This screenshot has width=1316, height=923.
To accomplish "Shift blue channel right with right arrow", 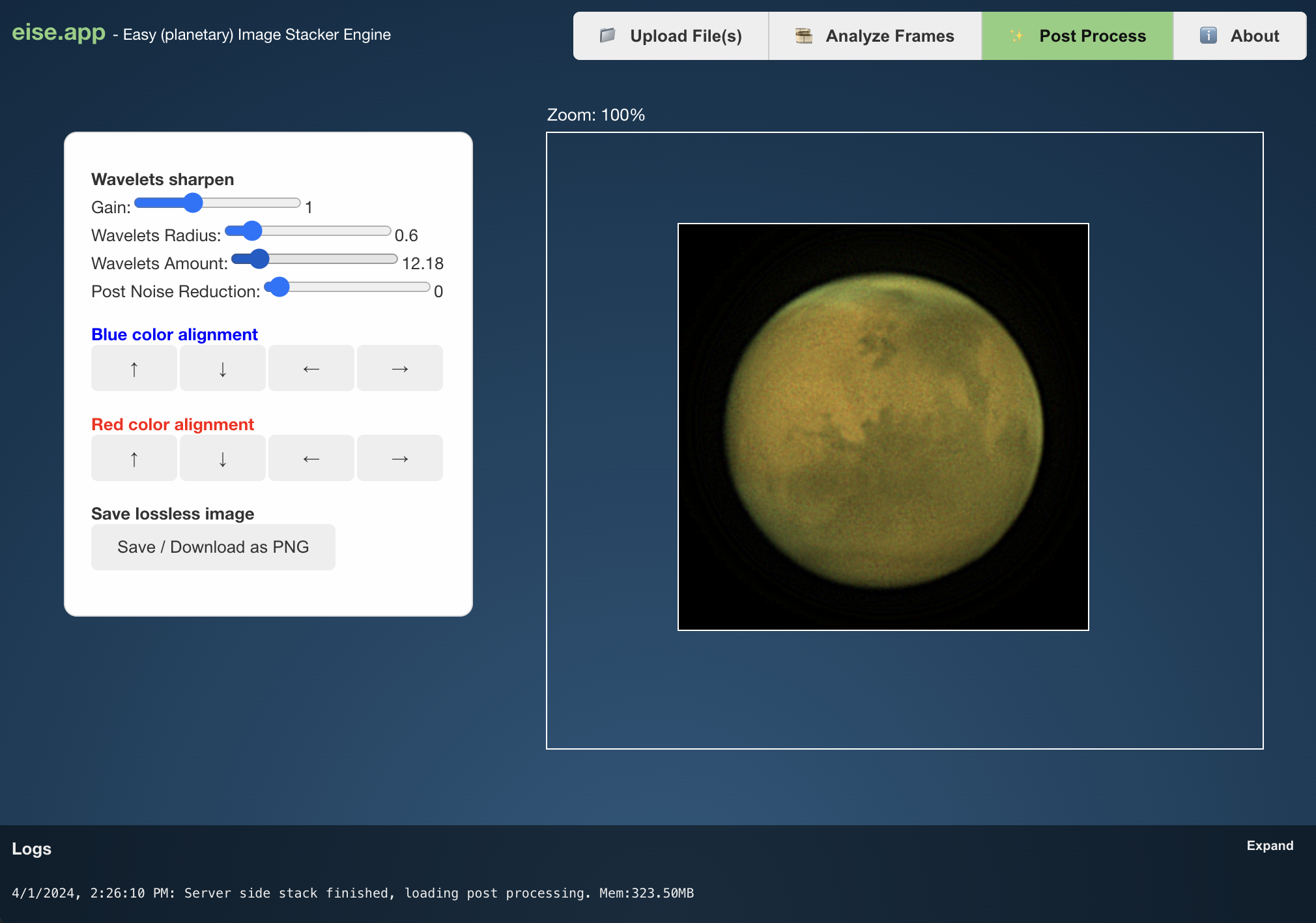I will (400, 368).
